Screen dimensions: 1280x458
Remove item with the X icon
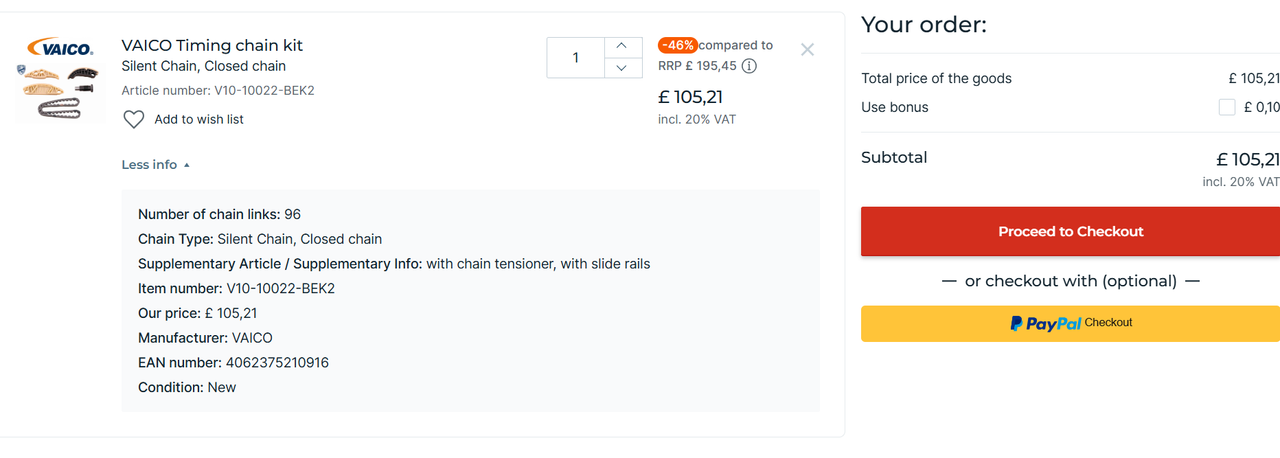[x=807, y=49]
